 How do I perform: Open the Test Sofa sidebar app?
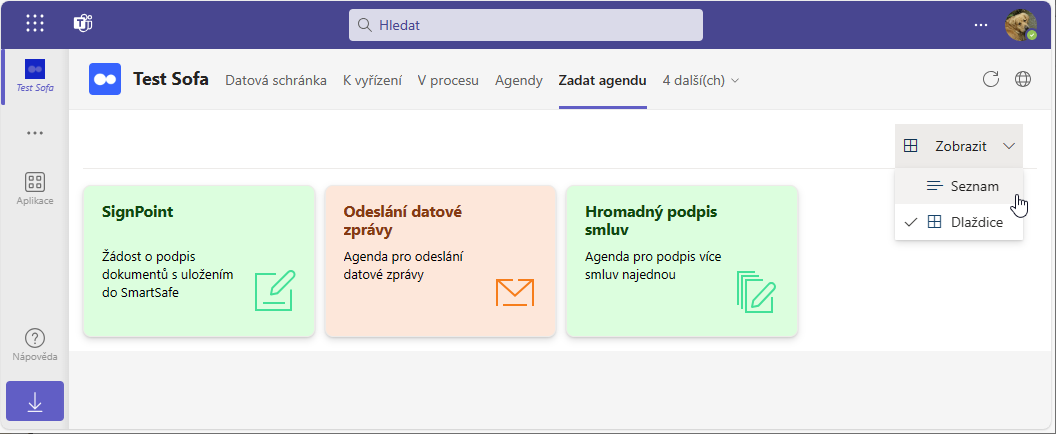tap(35, 75)
